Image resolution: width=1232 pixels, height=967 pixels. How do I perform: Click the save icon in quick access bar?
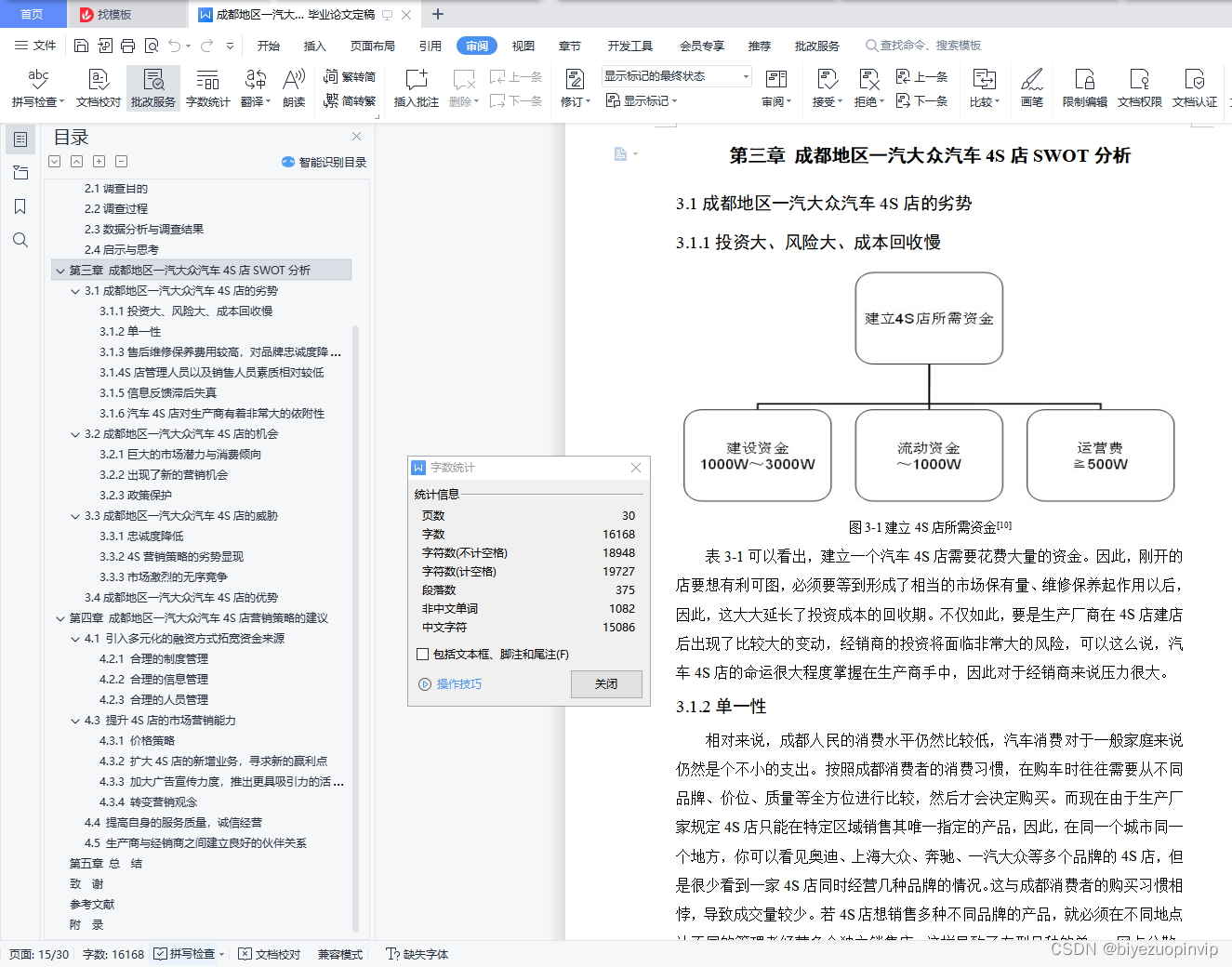tap(81, 46)
